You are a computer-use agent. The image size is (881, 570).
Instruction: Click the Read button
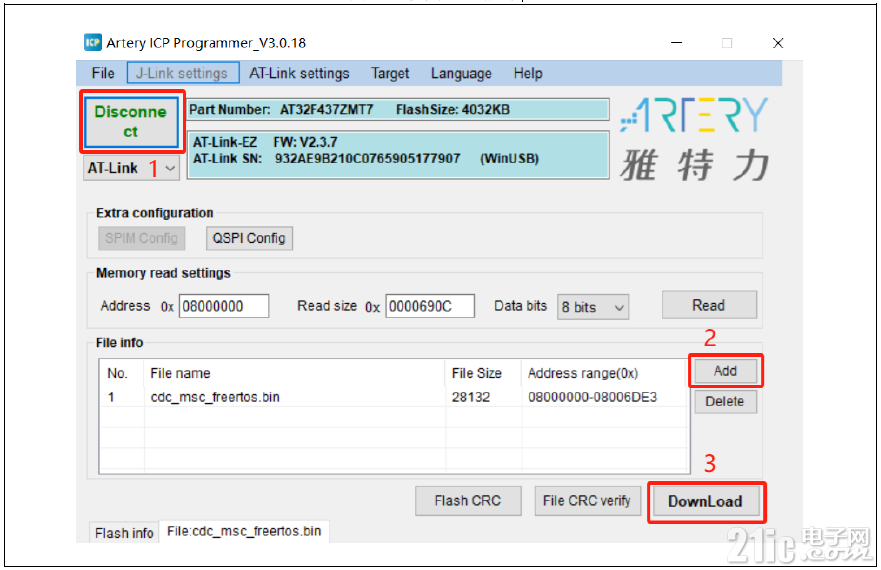point(709,305)
